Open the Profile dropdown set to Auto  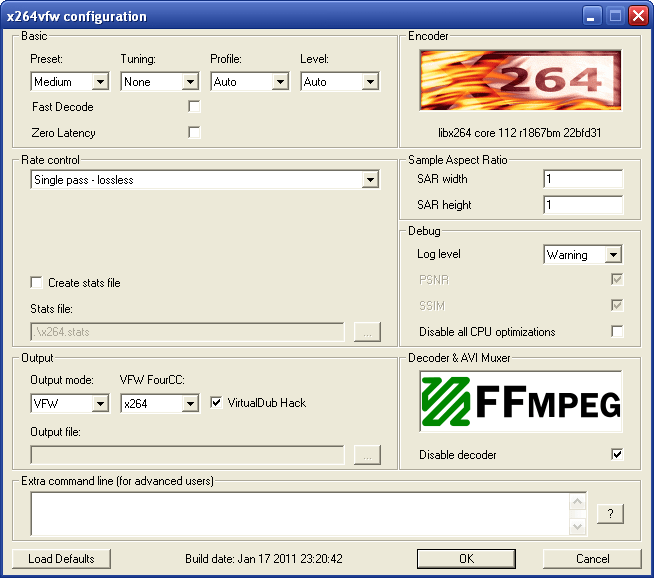pyautogui.click(x=250, y=82)
